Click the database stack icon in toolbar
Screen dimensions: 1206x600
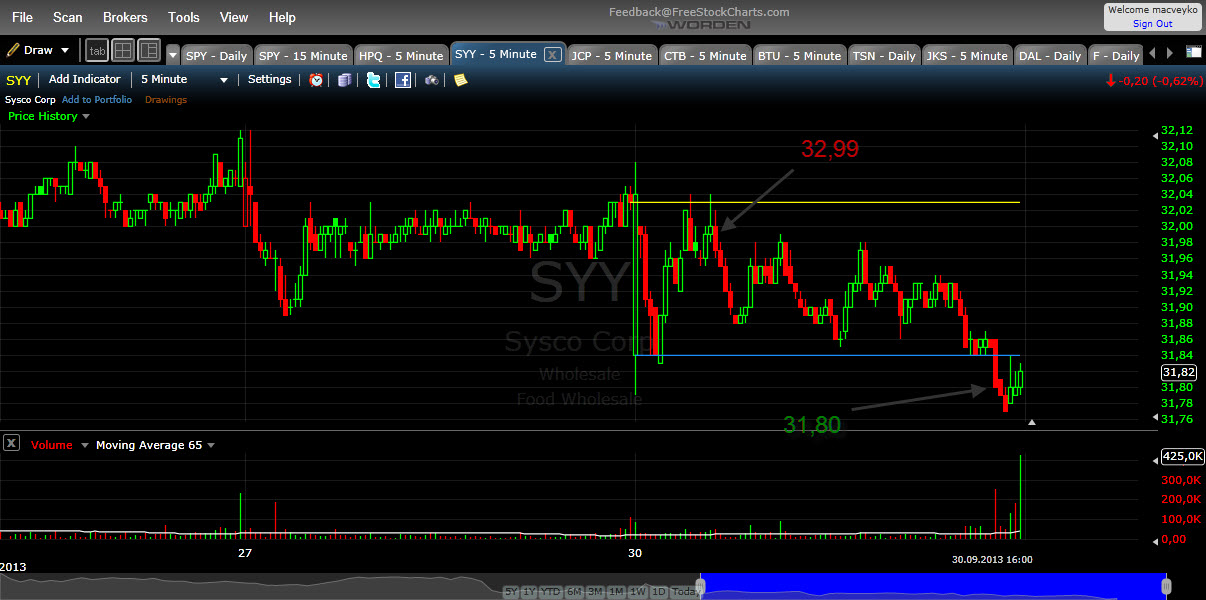tap(344, 80)
